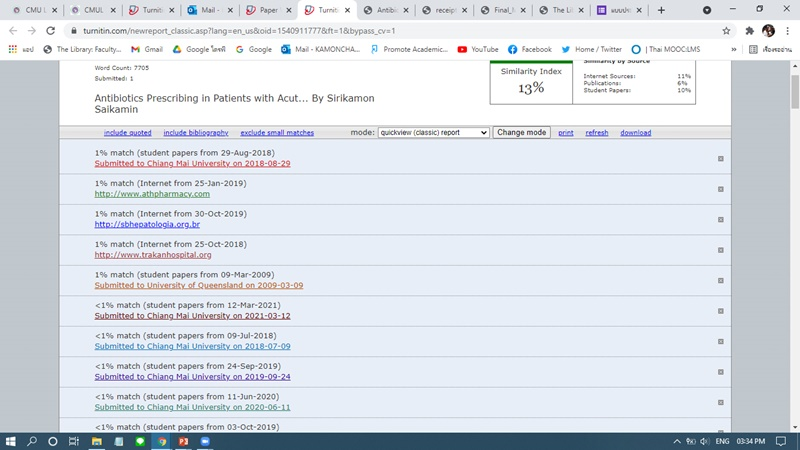
Task: Open new browser tab with plus
Action: [x=661, y=10]
